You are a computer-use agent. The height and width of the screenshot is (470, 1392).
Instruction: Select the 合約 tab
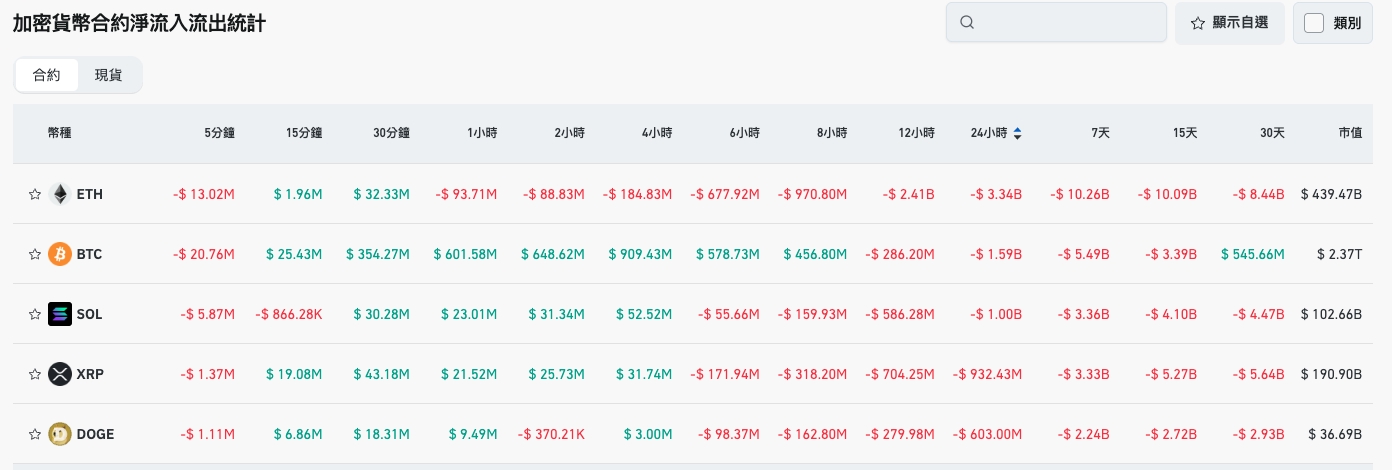pyautogui.click(x=47, y=75)
